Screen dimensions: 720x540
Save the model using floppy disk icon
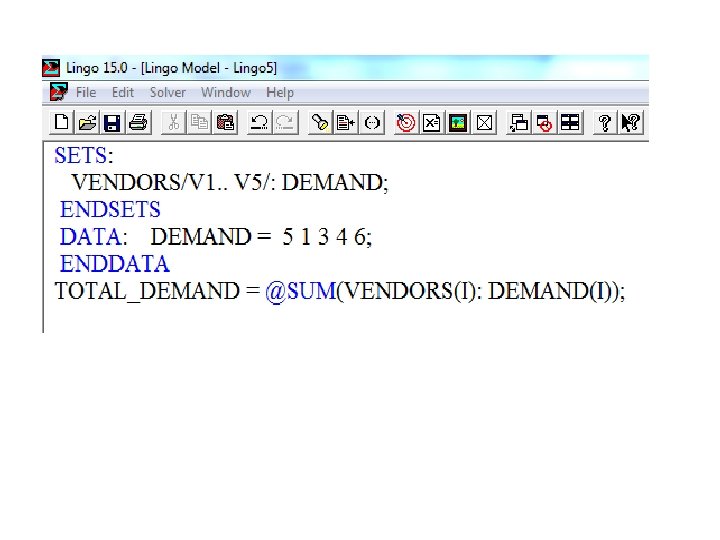pos(112,123)
